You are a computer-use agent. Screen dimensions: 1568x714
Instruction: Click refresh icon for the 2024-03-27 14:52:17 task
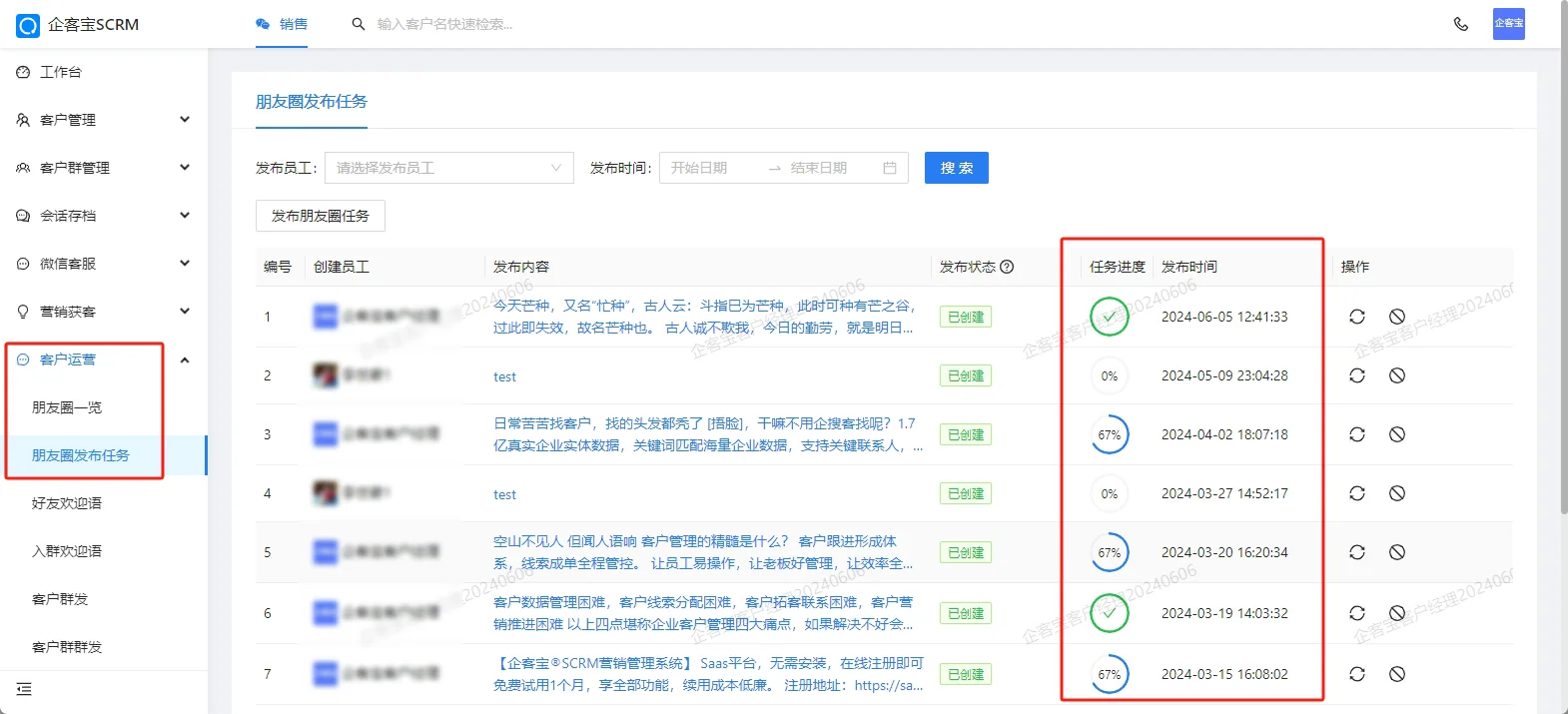click(x=1357, y=493)
